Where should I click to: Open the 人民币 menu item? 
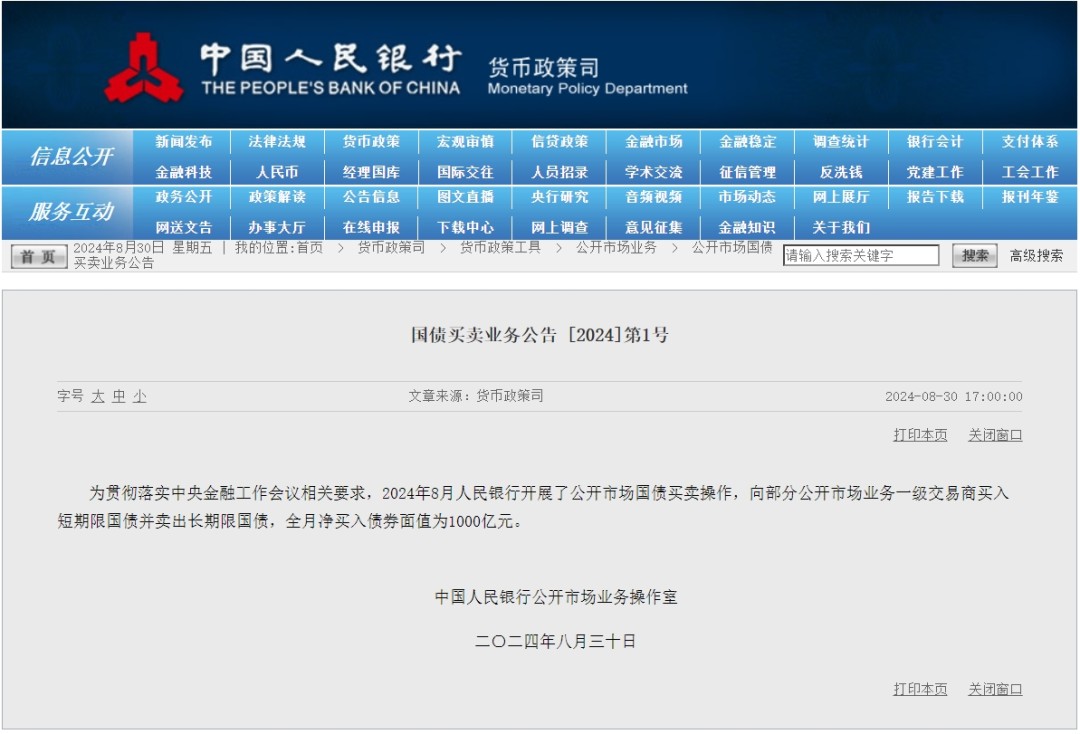pyautogui.click(x=277, y=172)
